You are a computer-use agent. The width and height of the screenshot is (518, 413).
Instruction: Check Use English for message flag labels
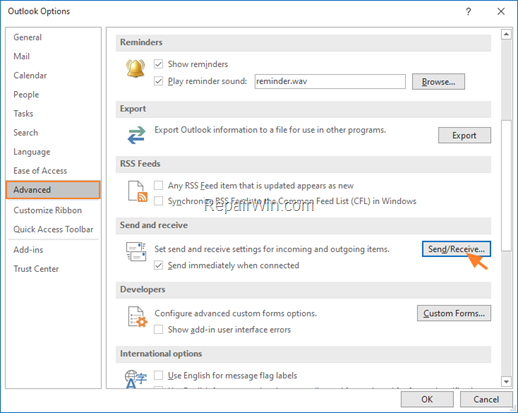coord(159,375)
